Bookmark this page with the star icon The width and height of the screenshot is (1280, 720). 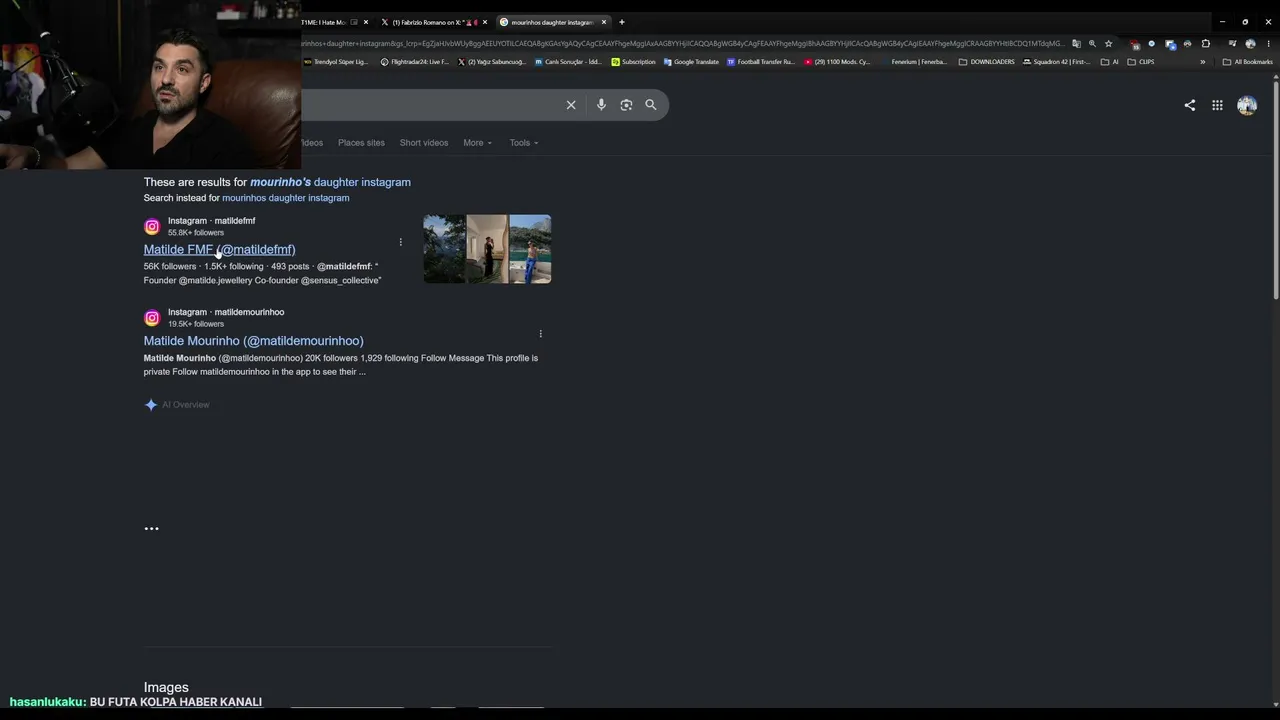click(1108, 44)
